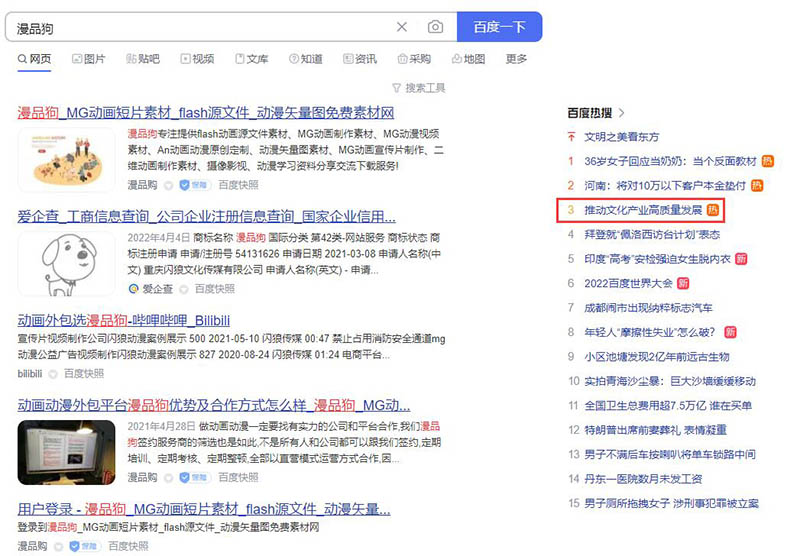Open hot search 拜登就佩洛西访台计划表态
The height and width of the screenshot is (556, 800).
[x=652, y=234]
